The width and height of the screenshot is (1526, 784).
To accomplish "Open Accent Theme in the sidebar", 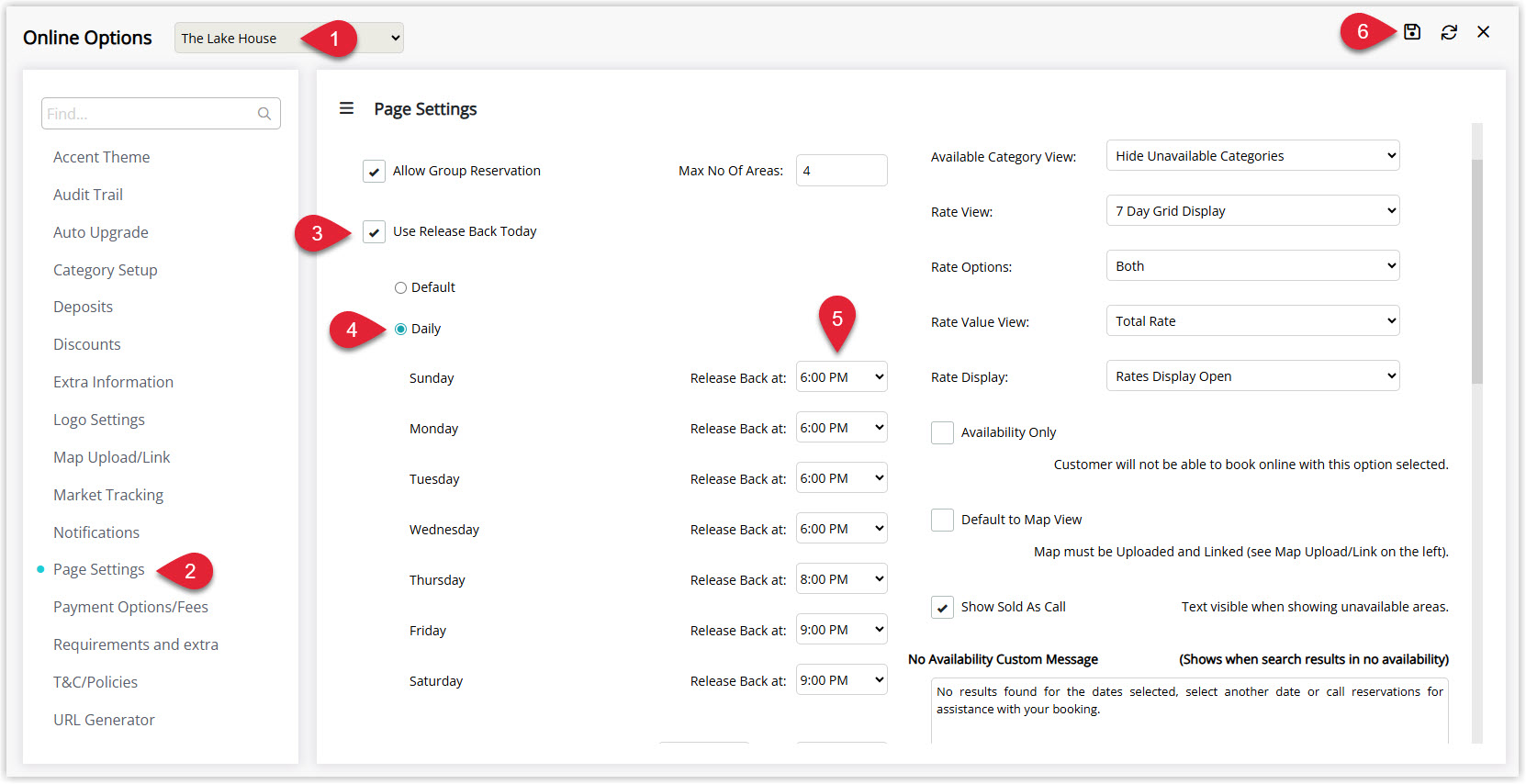I will point(101,157).
